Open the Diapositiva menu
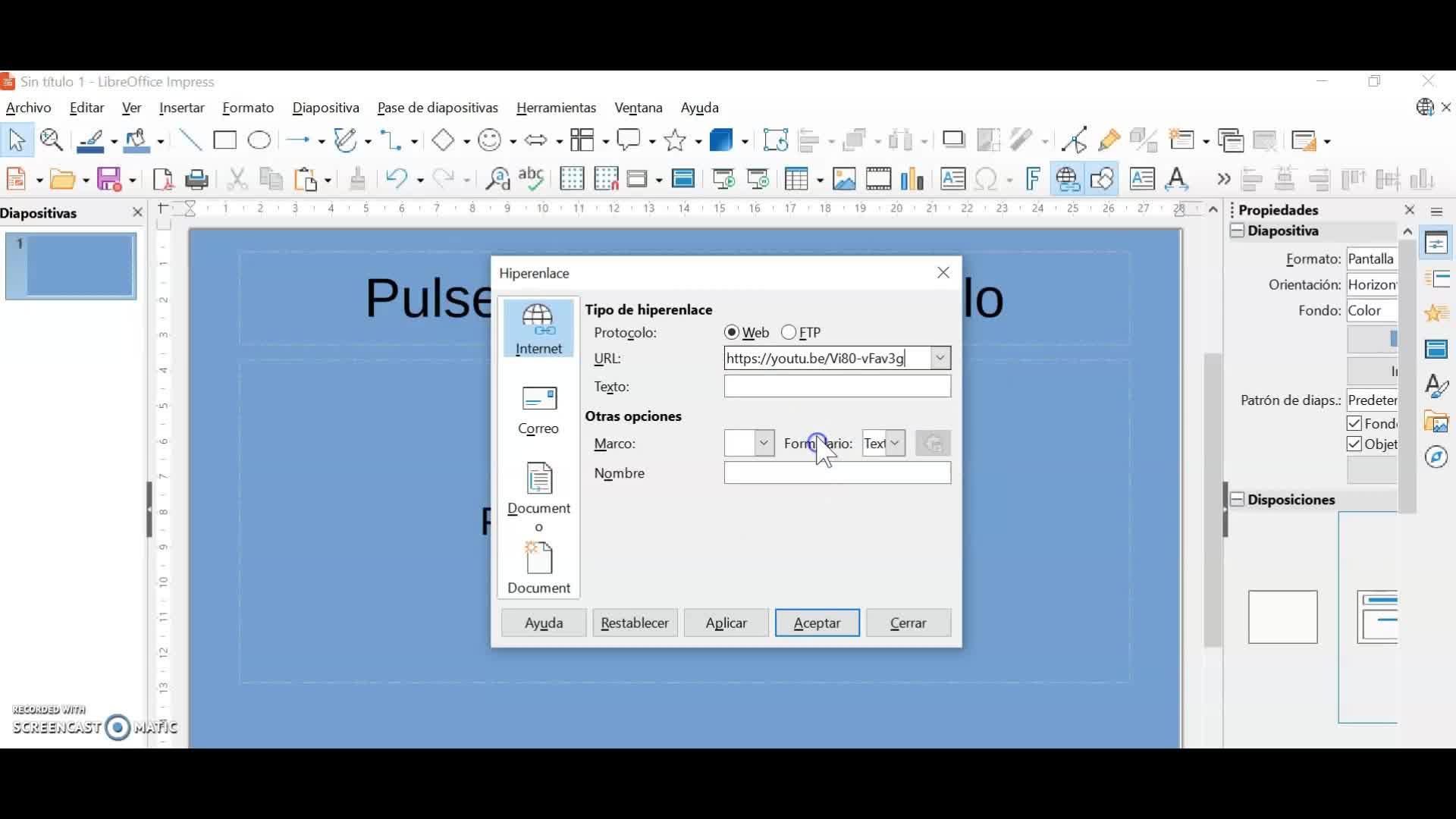The image size is (1456, 819). 325,108
